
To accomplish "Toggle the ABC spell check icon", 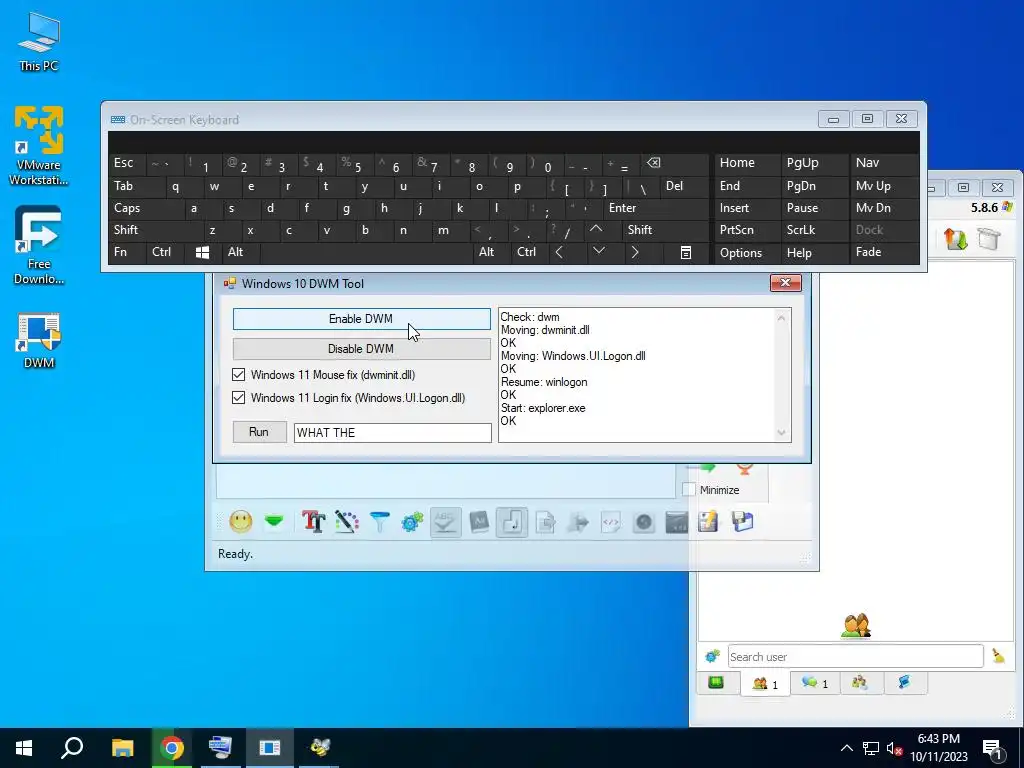I will (445, 522).
